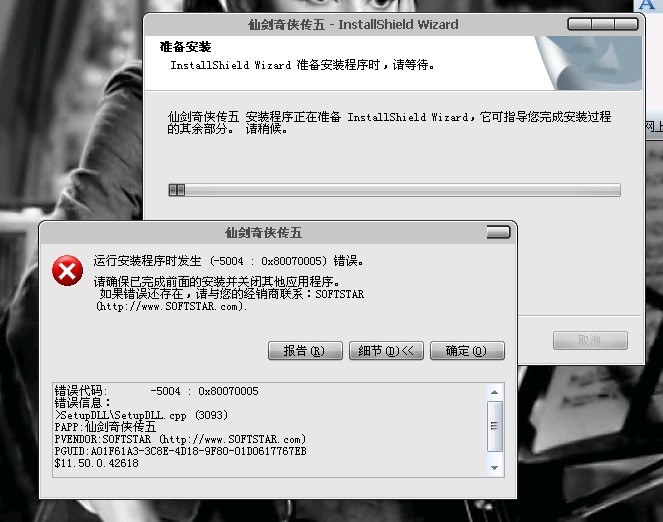Click the scrollbar thumb in error details
The height and width of the screenshot is (522, 663).
coord(494,426)
